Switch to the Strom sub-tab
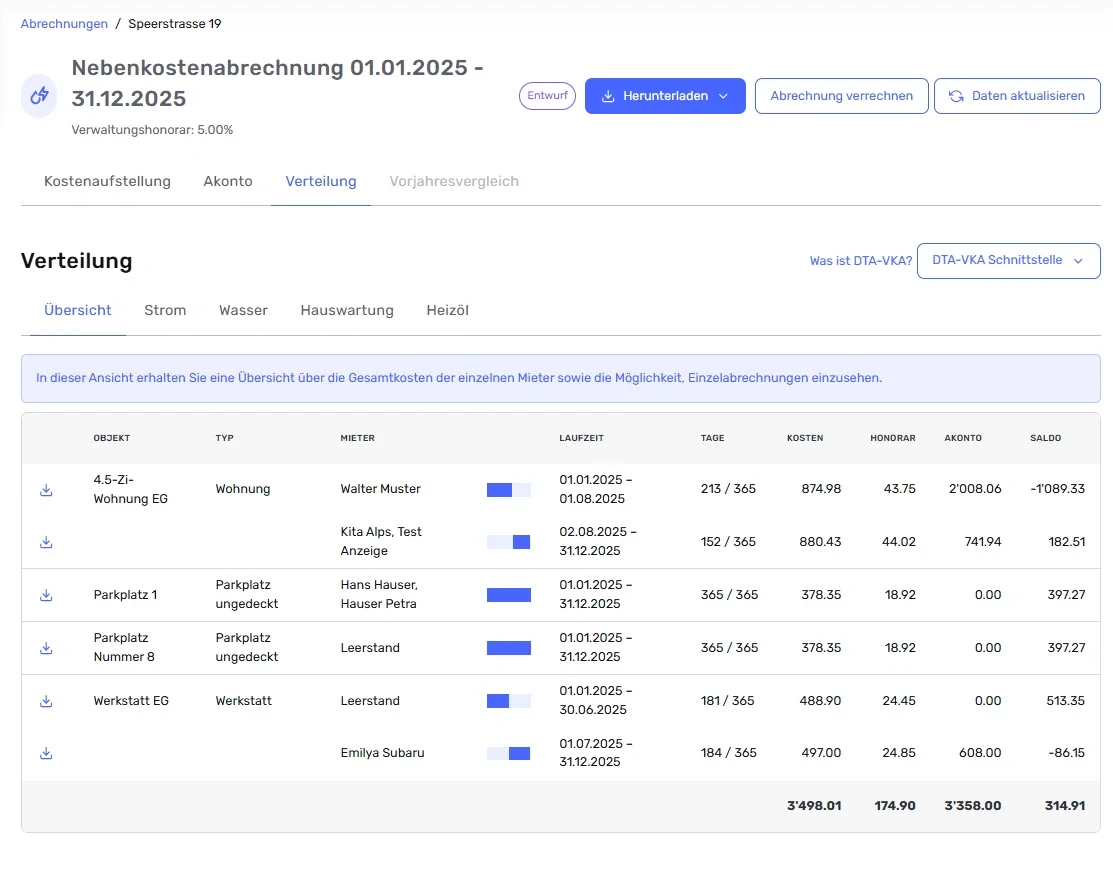1113x871 pixels. point(165,310)
